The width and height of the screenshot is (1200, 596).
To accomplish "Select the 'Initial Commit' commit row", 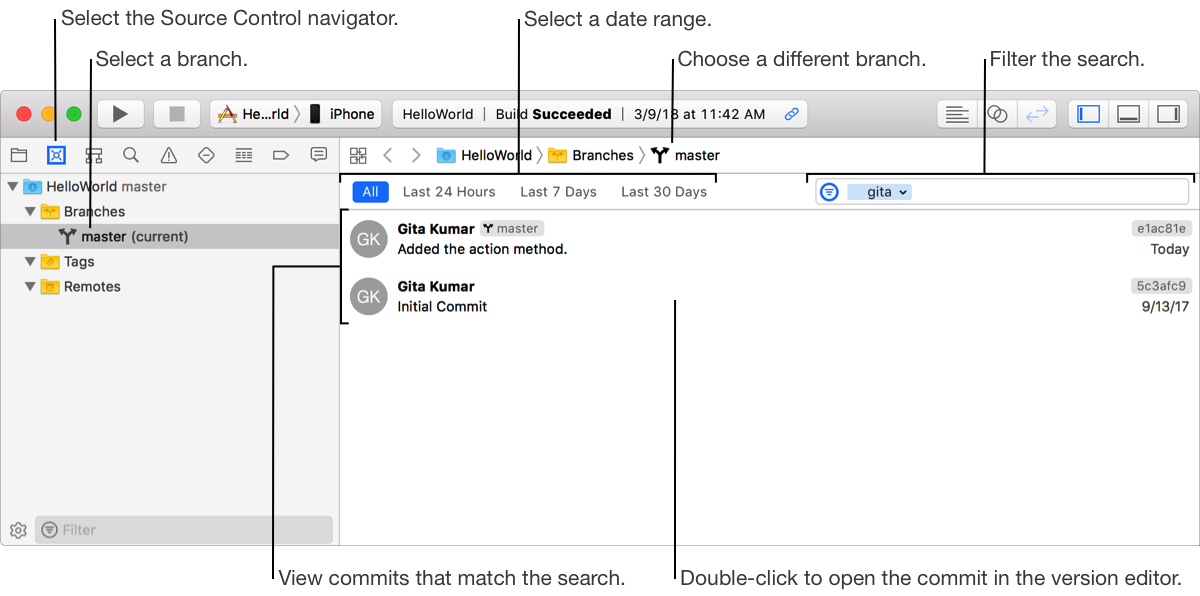I will click(x=768, y=296).
